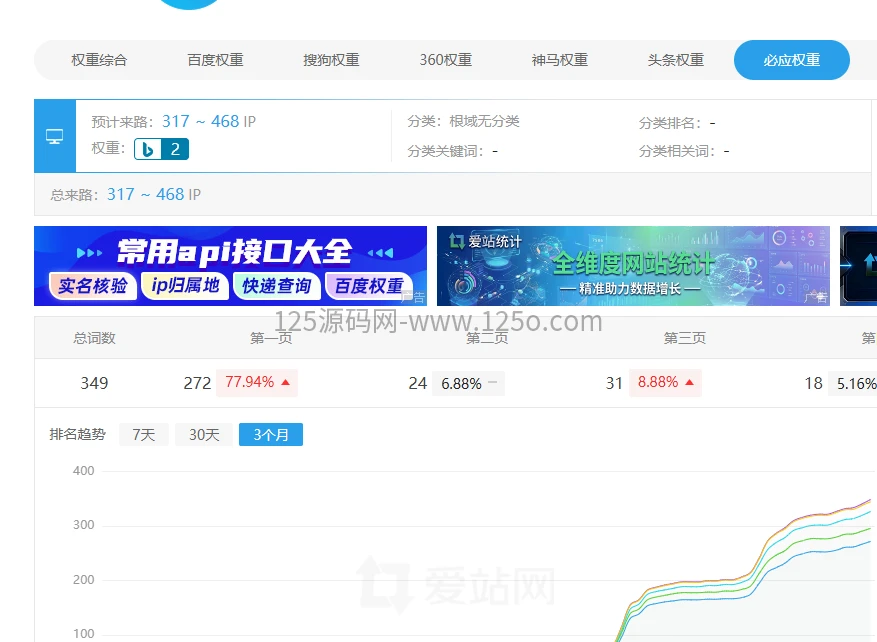
Task: Click the Bing weight 2 badge
Action: click(x=161, y=149)
